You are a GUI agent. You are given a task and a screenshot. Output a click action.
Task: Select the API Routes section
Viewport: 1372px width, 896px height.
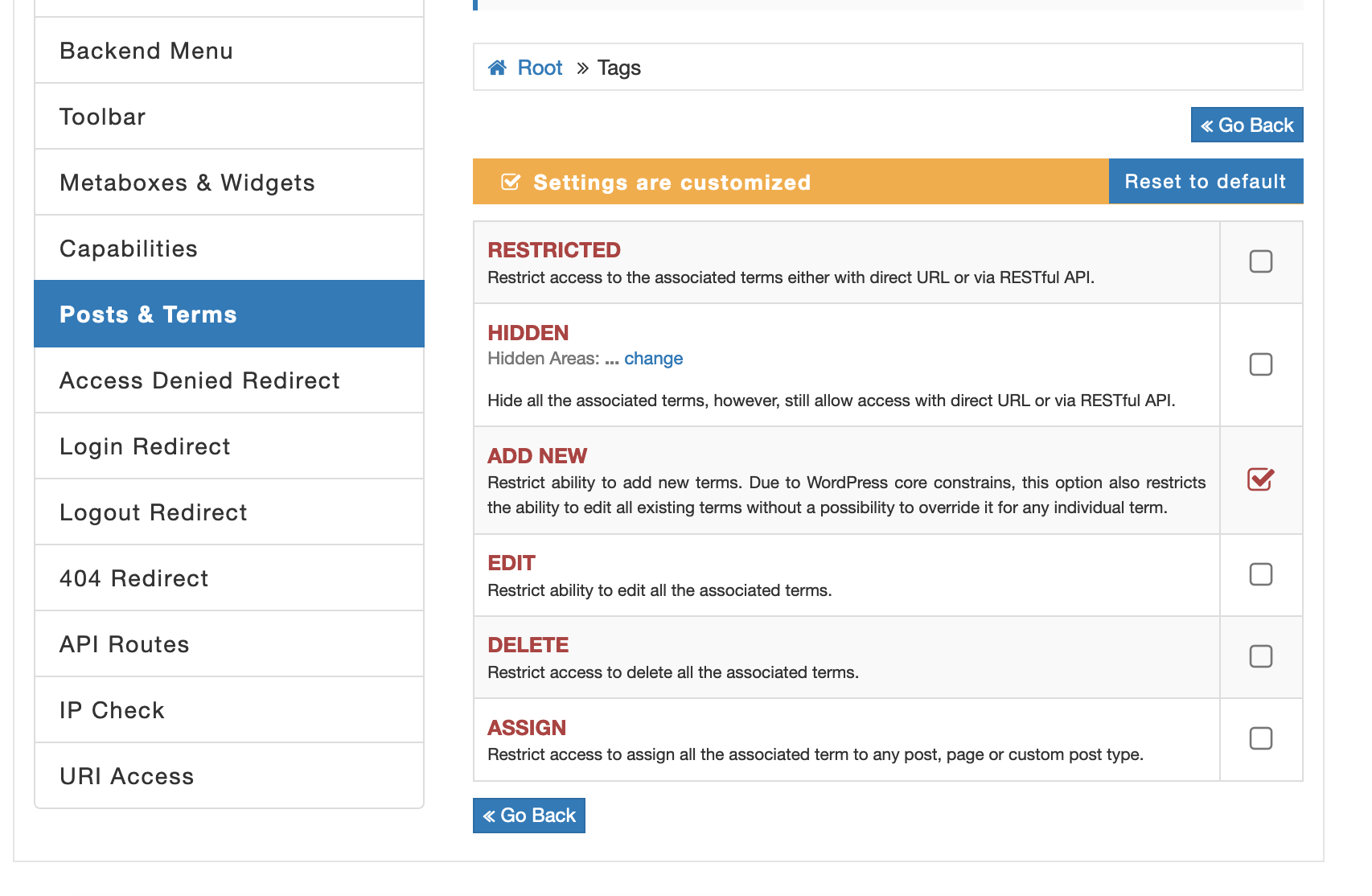124,643
